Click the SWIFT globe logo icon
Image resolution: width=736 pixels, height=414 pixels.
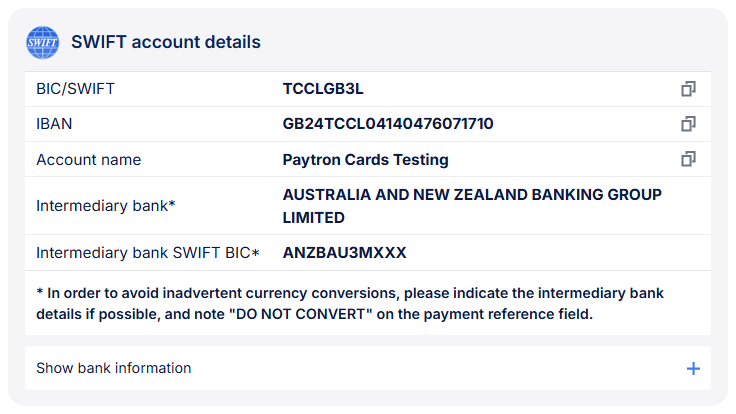point(43,42)
